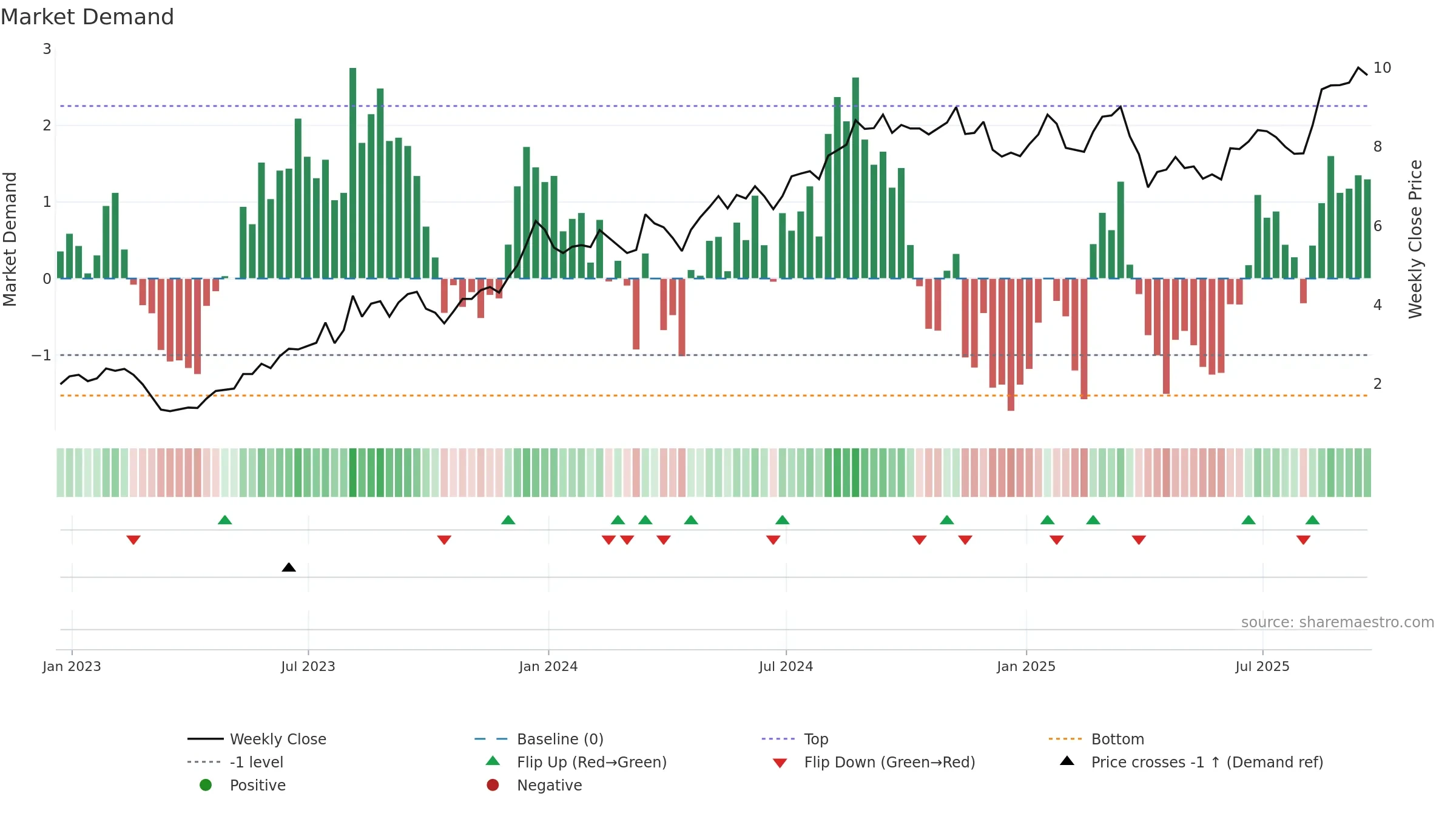Click the purple dotted Top legend icon

pyautogui.click(x=778, y=739)
